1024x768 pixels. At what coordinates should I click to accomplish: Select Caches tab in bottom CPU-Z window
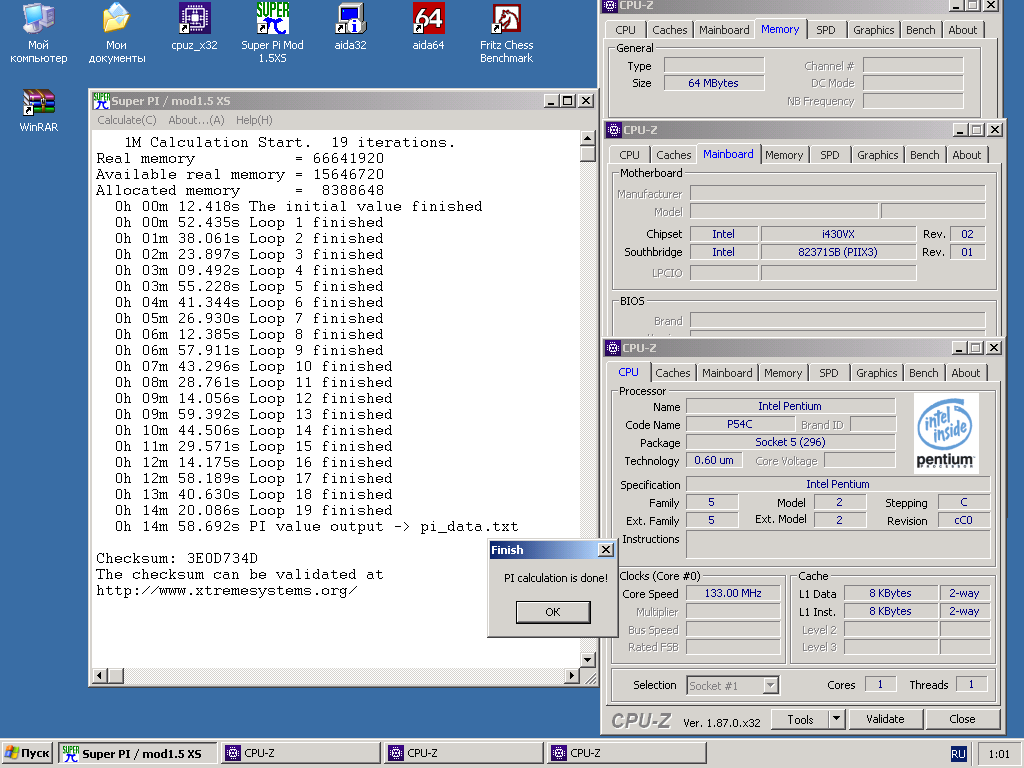[673, 373]
